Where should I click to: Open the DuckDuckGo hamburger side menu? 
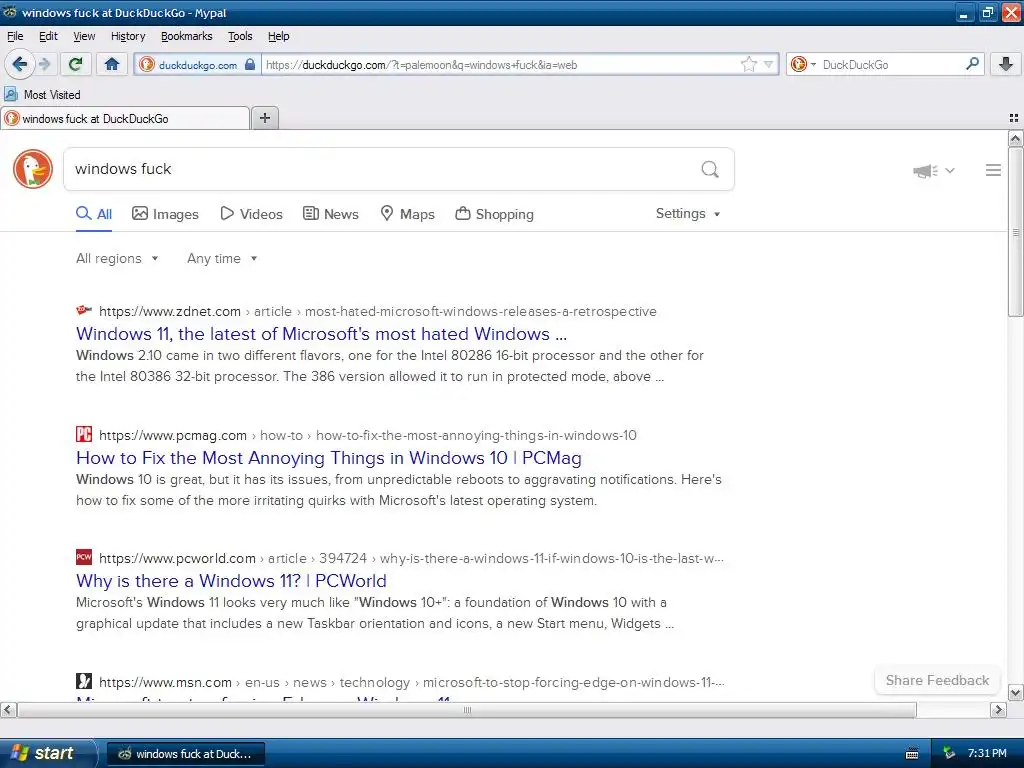993,170
